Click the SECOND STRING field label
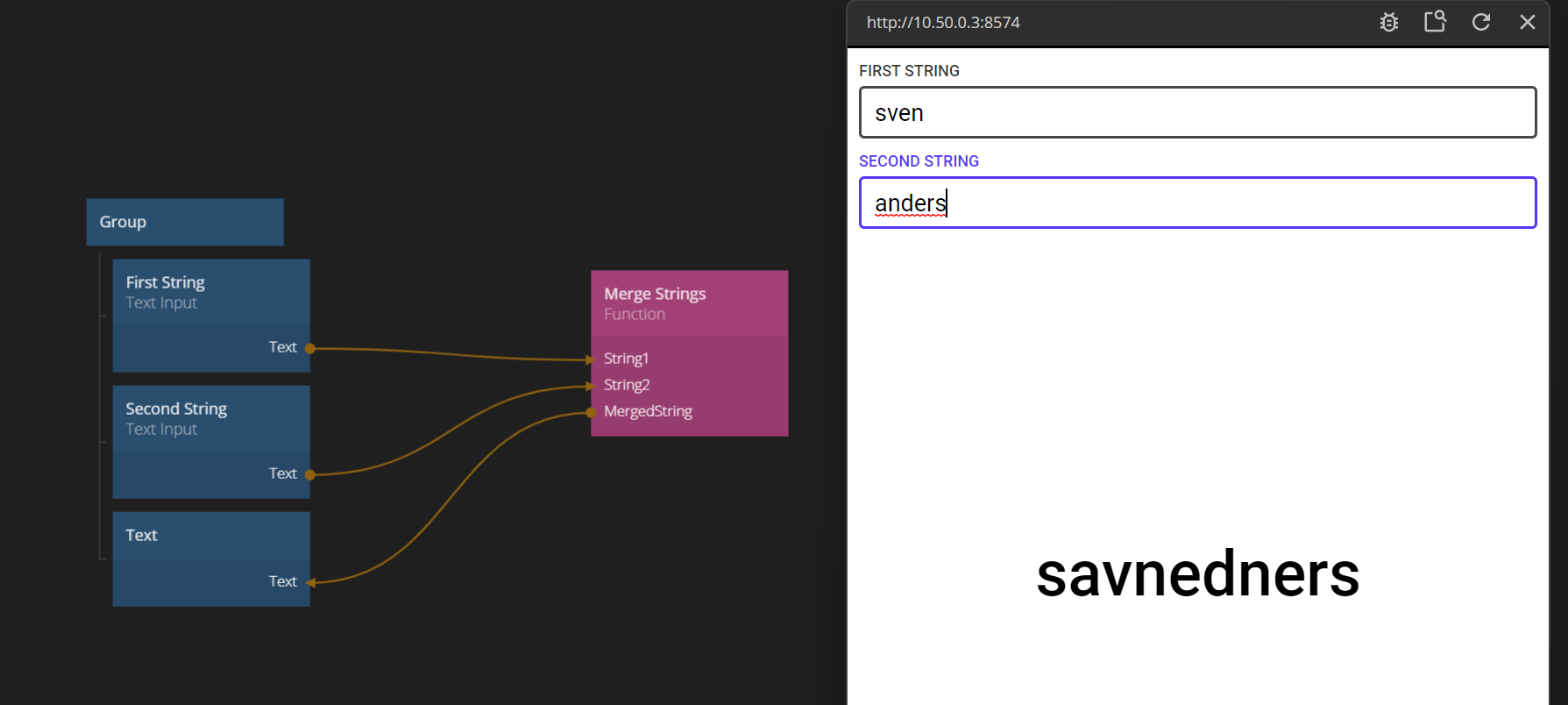1568x705 pixels. pos(919,161)
